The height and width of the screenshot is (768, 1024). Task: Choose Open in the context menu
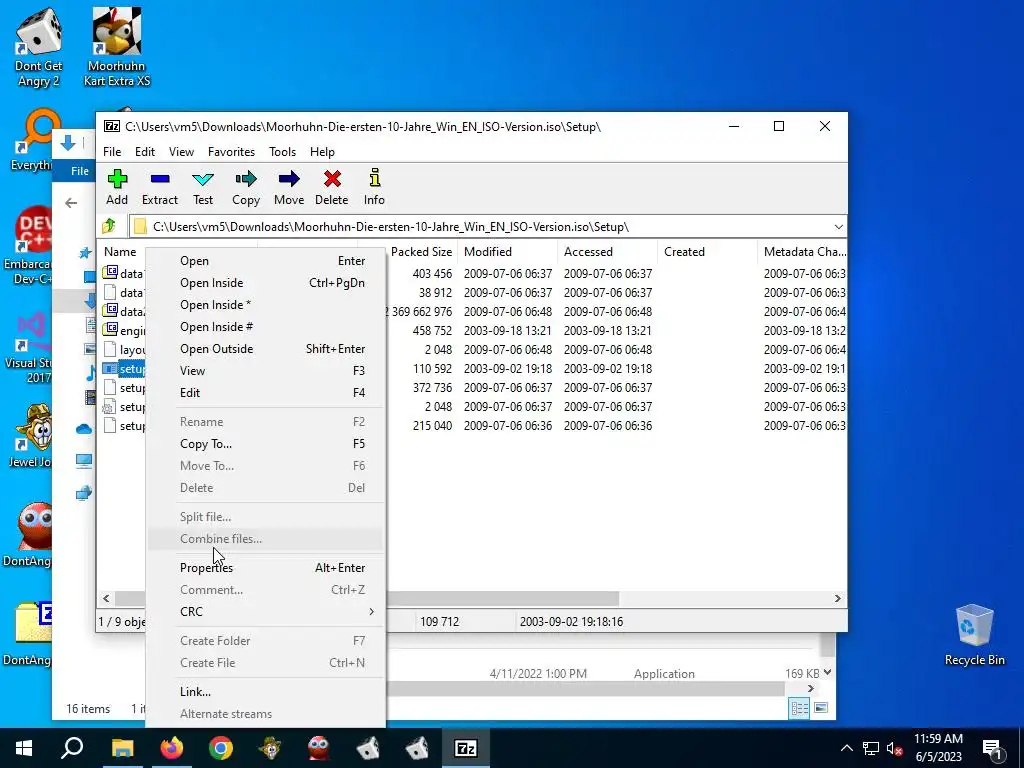tap(266, 261)
